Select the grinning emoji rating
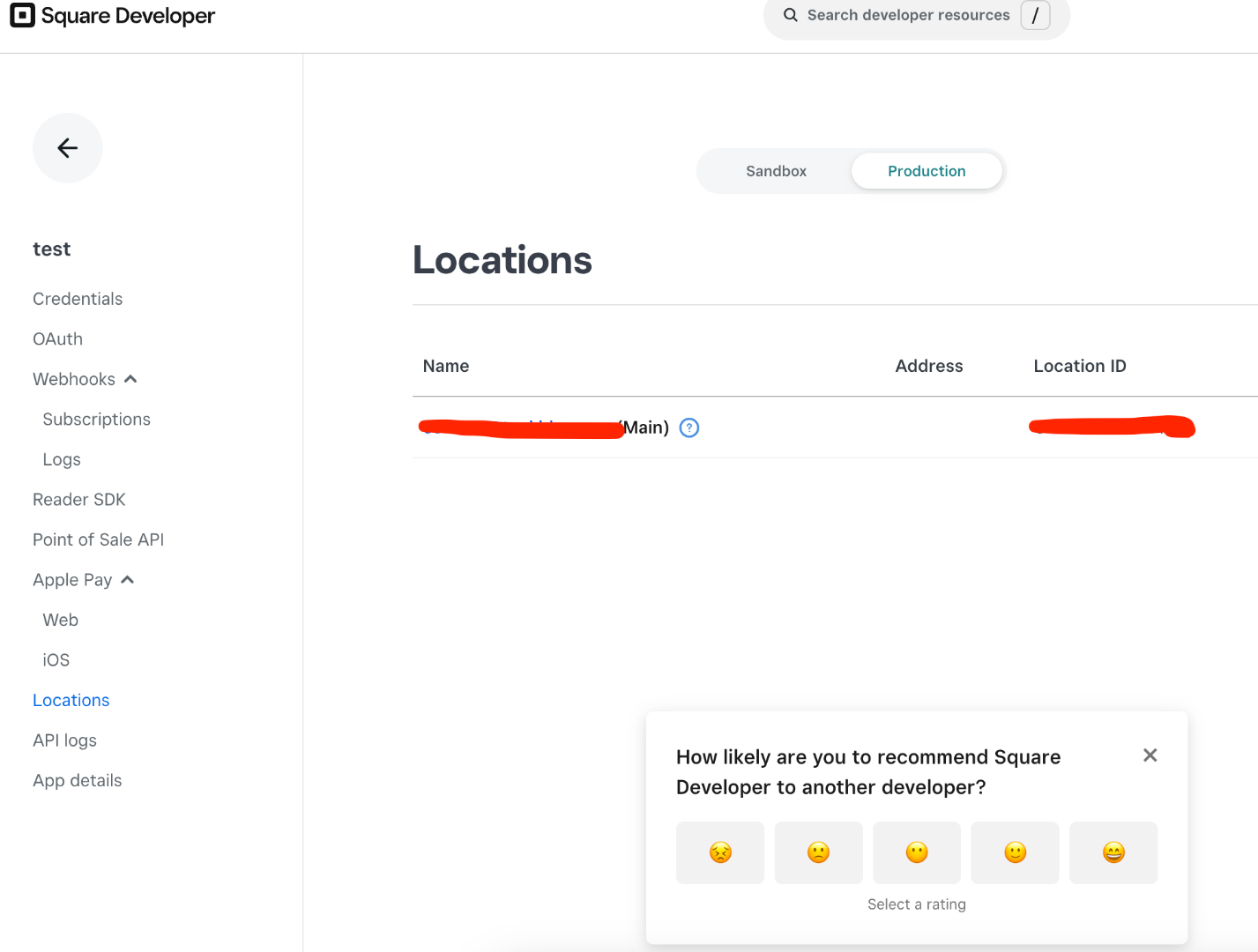 1113,852
